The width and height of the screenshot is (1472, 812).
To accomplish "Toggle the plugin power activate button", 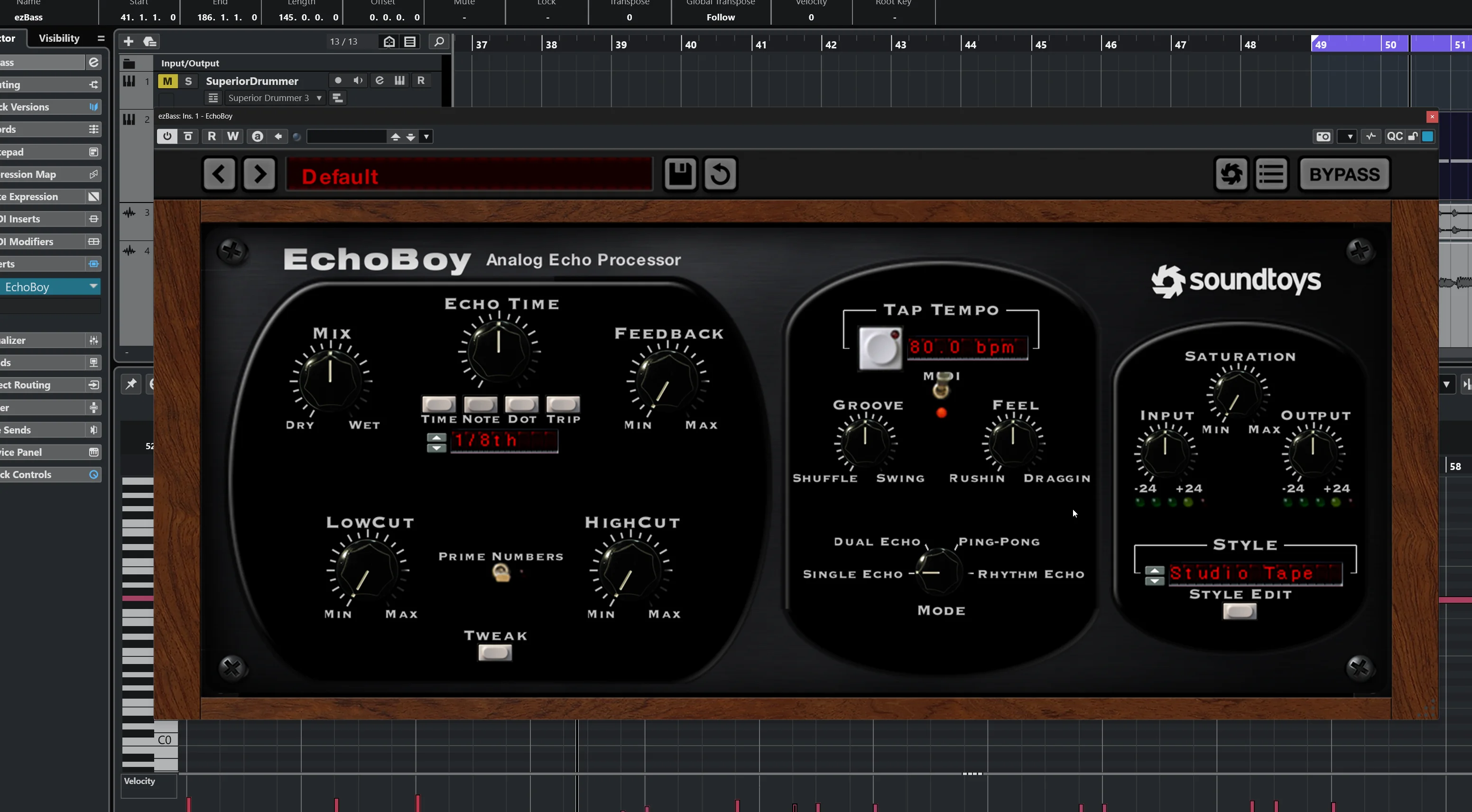I will [167, 137].
